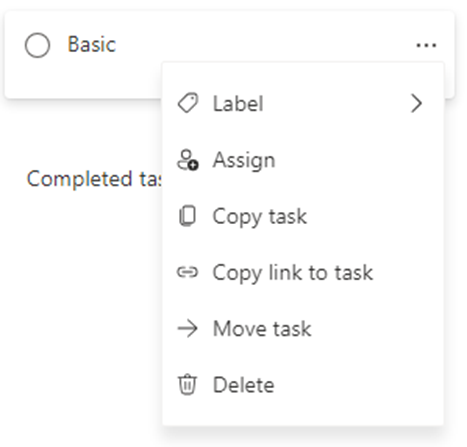Image resolution: width=467 pixels, height=447 pixels.
Task: Toggle the three-dots more options button
Action: point(426,45)
